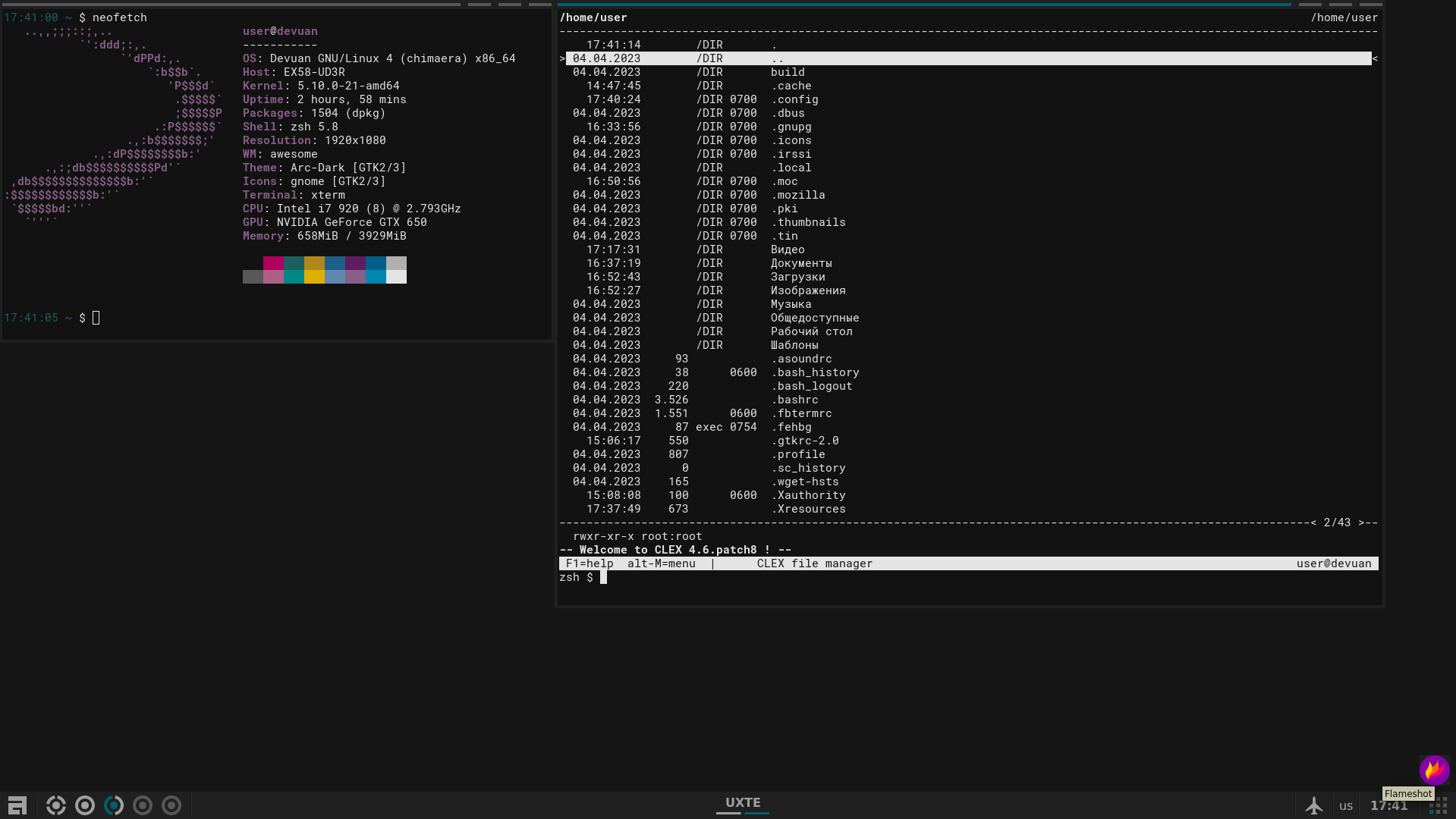Select the '.bashrc' file row
1456x819 pixels.
pyautogui.click(x=969, y=400)
